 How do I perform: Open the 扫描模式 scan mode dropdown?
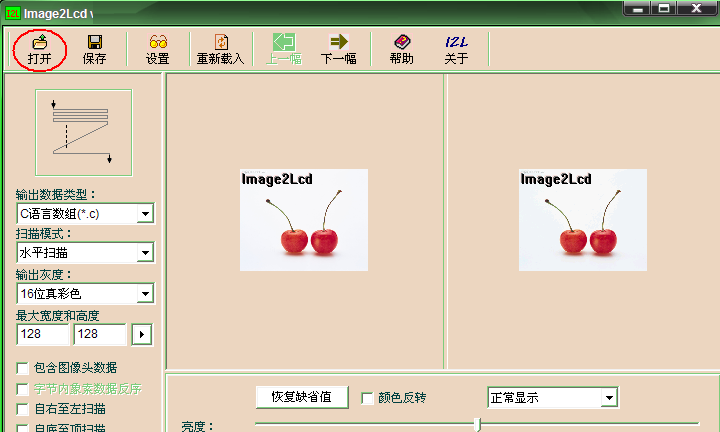tap(145, 254)
